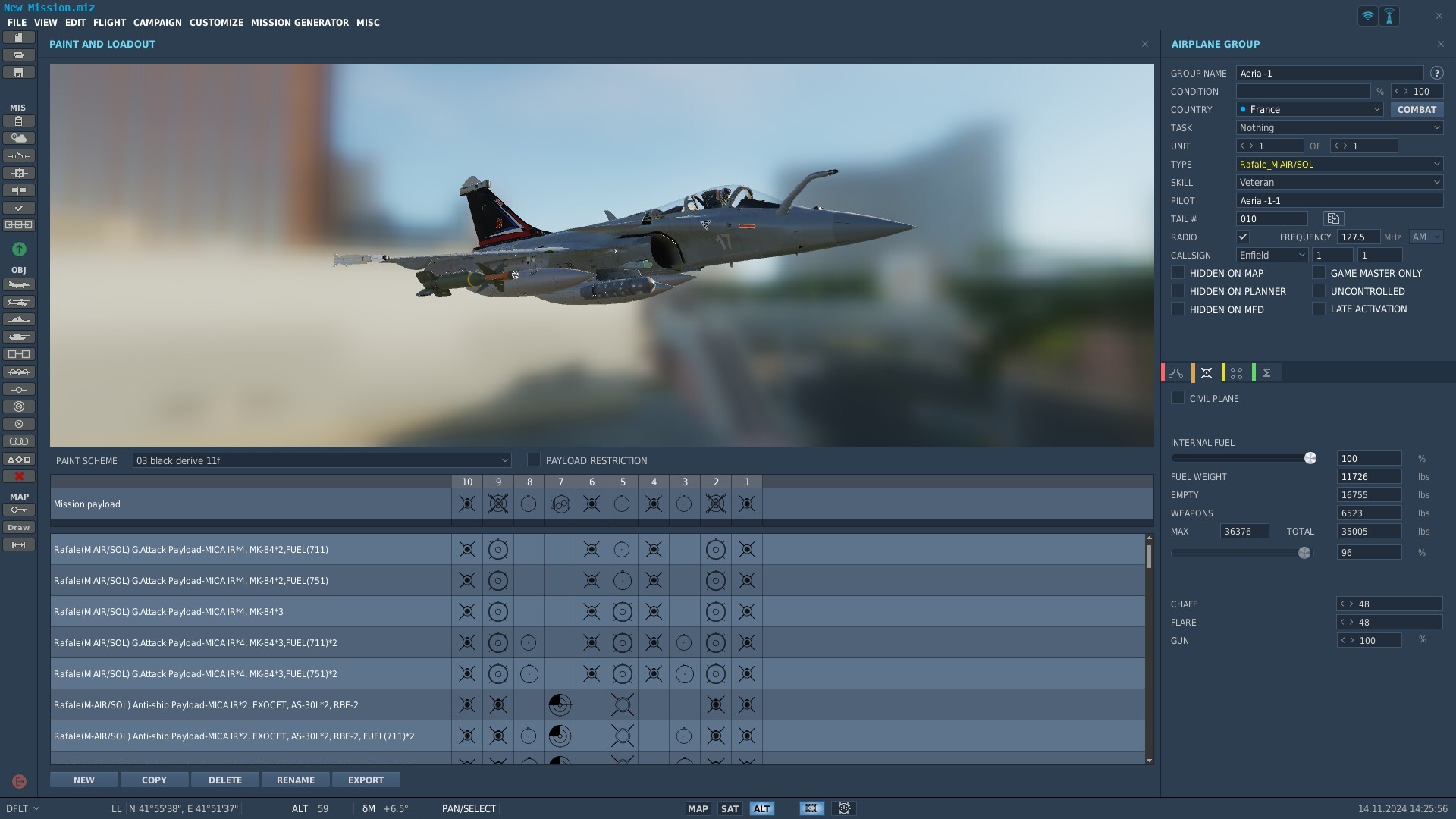This screenshot has height=819, width=1456.
Task: Open the FLIGHT menu
Action: coord(109,22)
